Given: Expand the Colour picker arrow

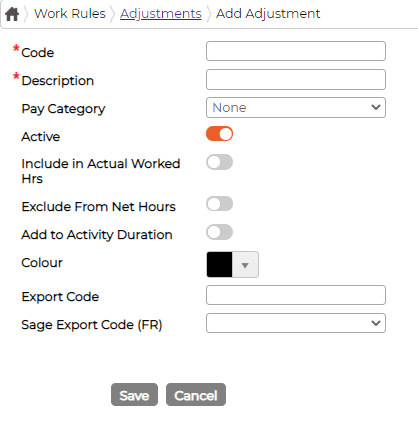Looking at the screenshot, I should pos(245,265).
